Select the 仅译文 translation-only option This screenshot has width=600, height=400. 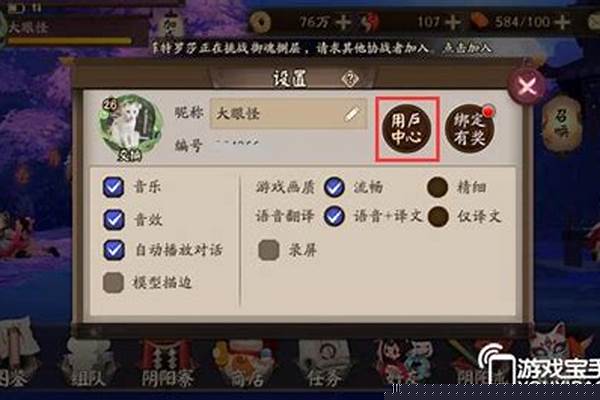pyautogui.click(x=438, y=217)
